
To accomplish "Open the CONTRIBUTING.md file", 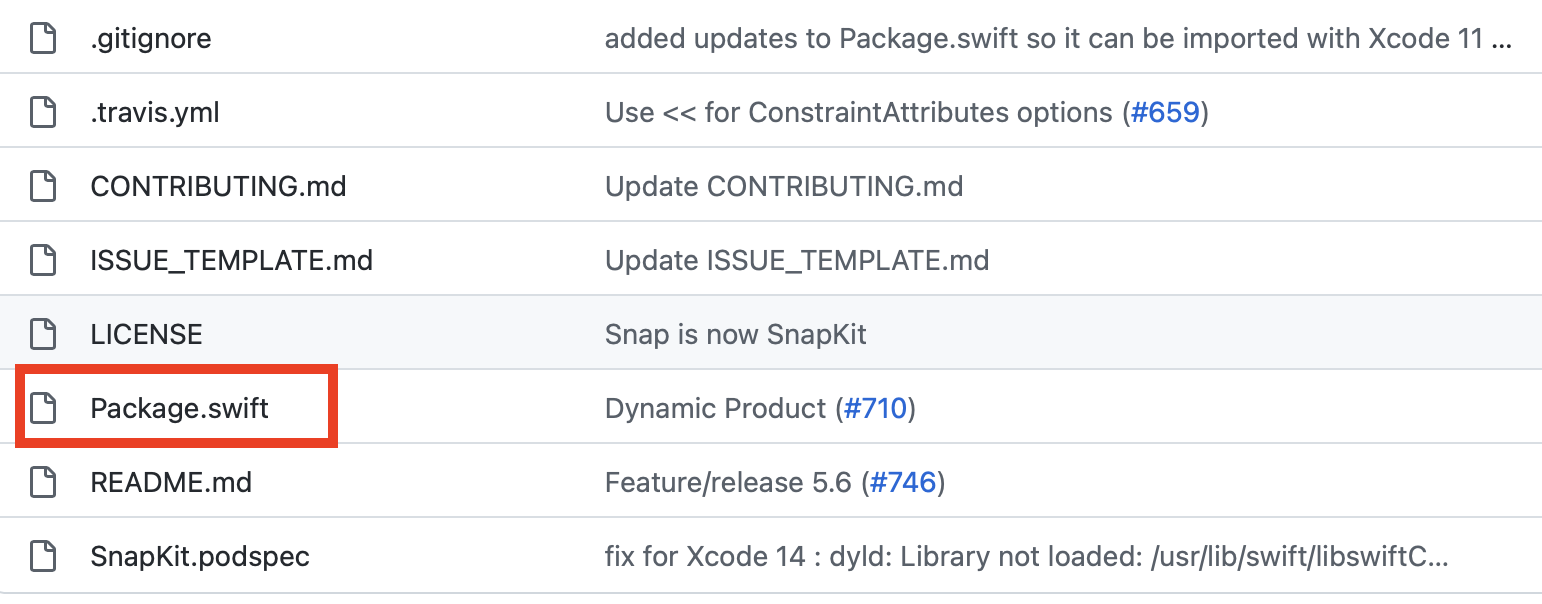I will [x=218, y=187].
